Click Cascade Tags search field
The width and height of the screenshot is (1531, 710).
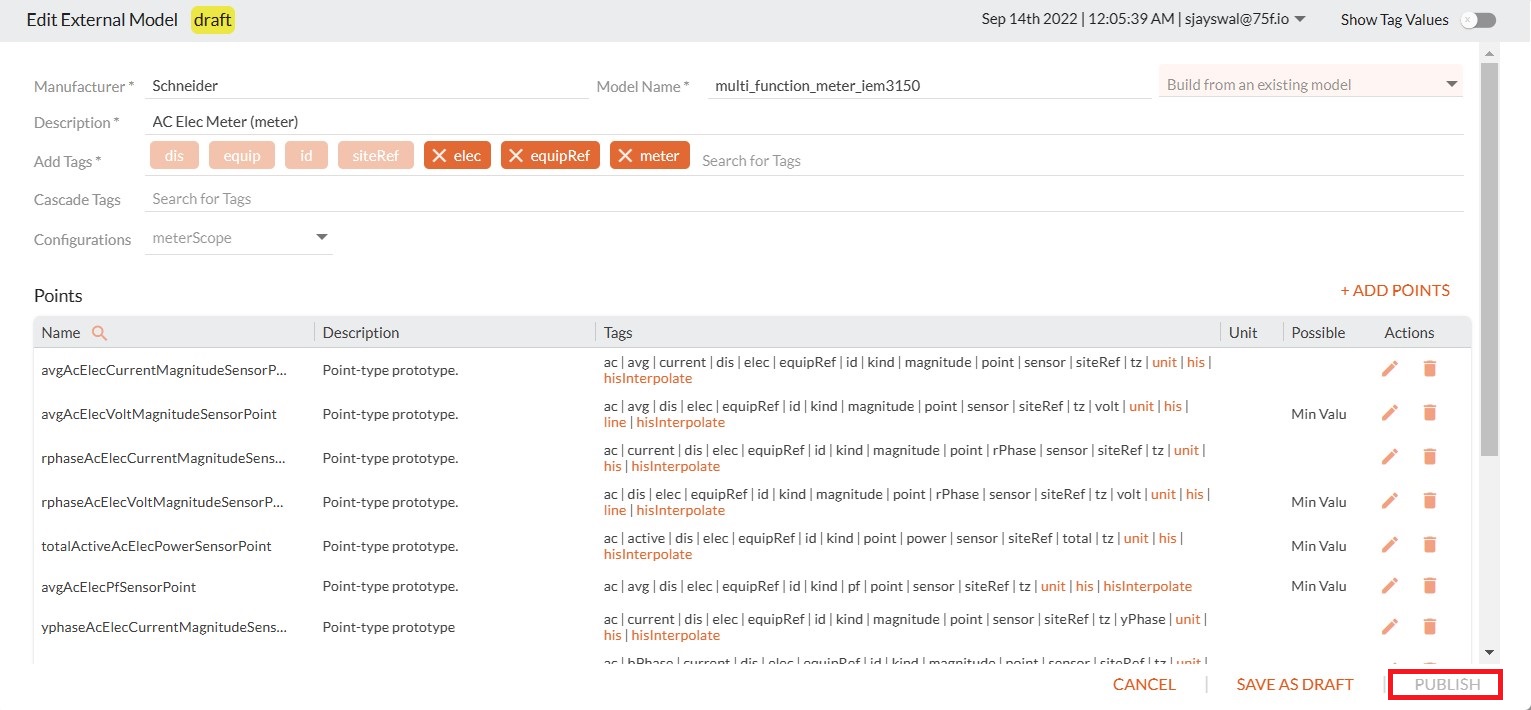coord(805,199)
